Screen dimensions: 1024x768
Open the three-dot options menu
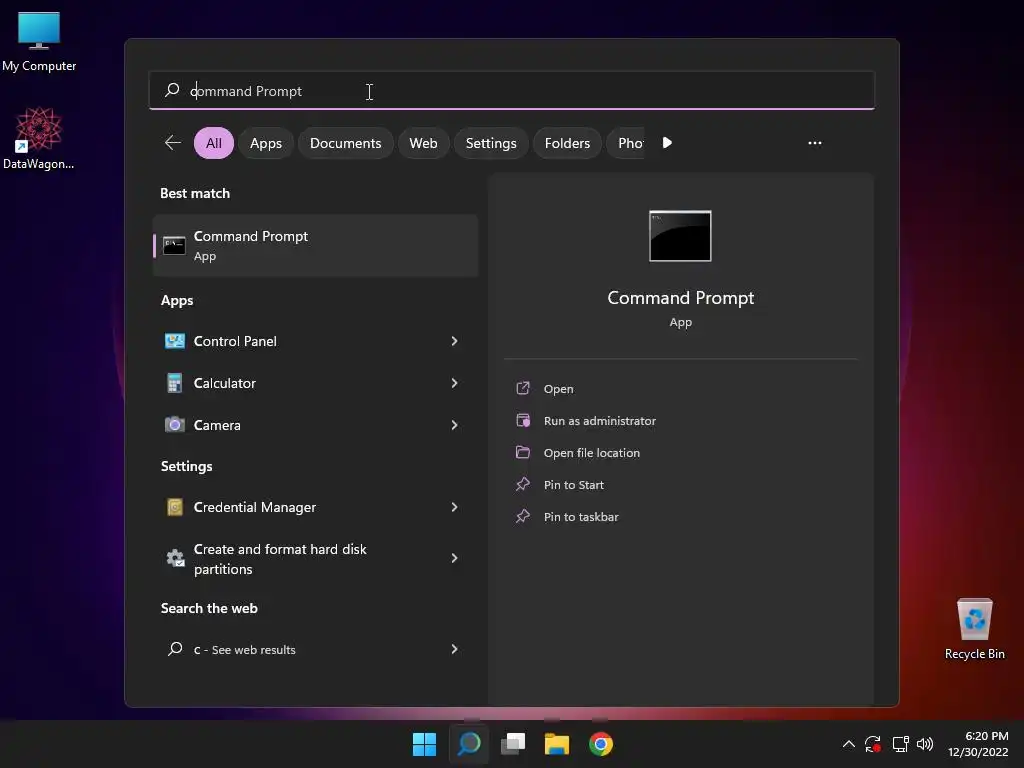coord(814,143)
